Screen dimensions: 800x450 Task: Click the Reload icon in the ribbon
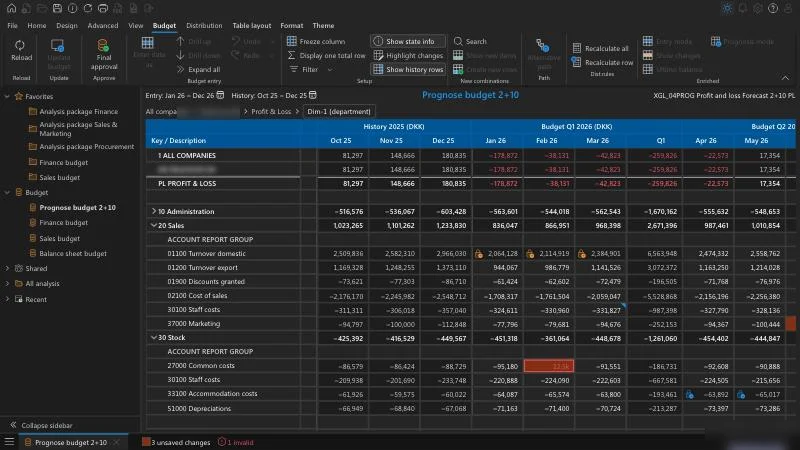tap(20, 45)
